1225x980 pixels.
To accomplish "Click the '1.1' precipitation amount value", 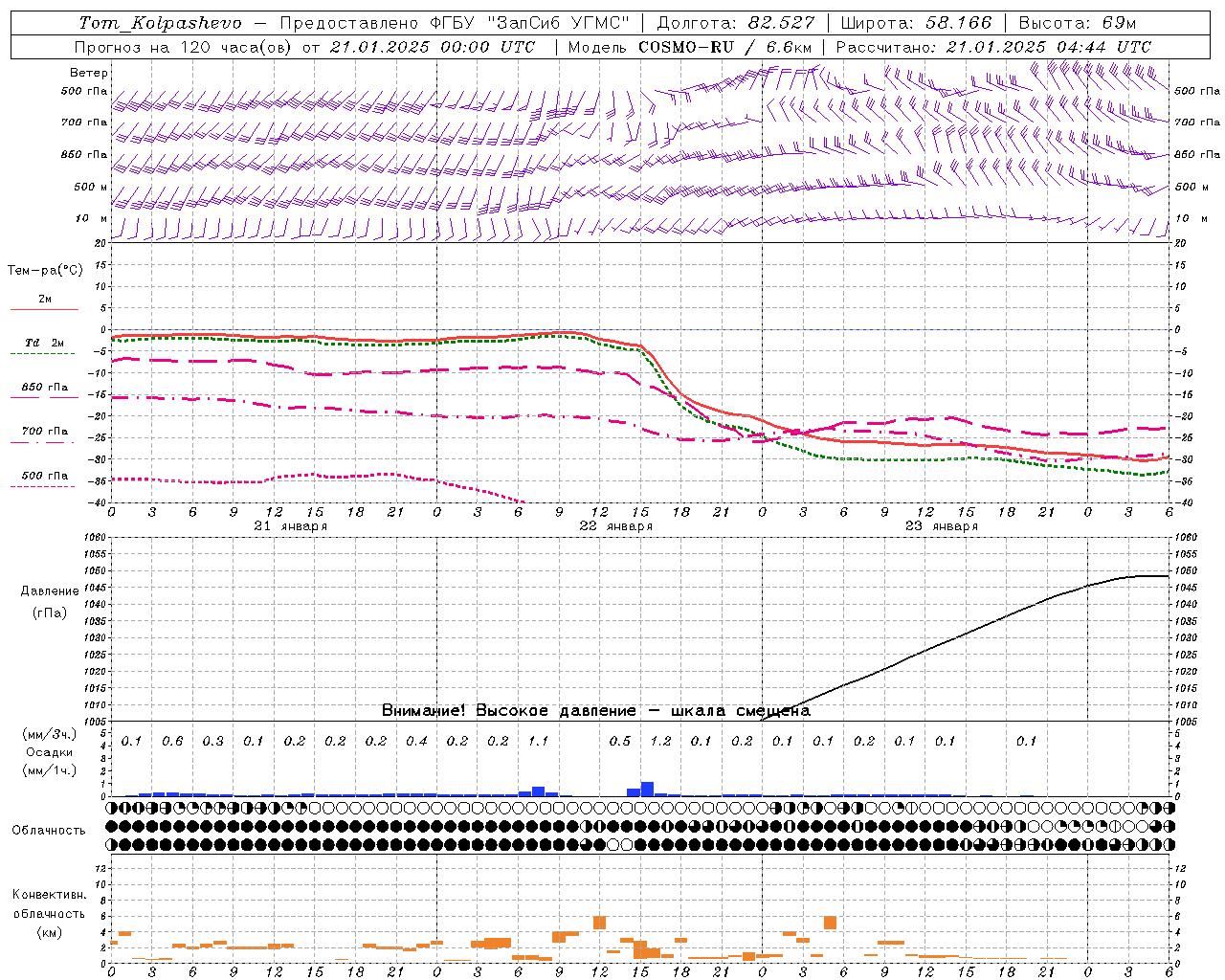I will pos(538,741).
